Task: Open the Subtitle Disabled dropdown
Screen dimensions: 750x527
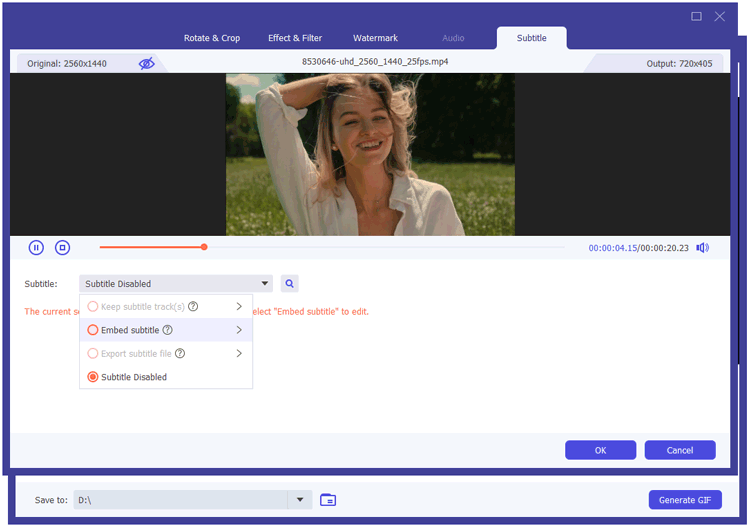Action: coord(176,284)
